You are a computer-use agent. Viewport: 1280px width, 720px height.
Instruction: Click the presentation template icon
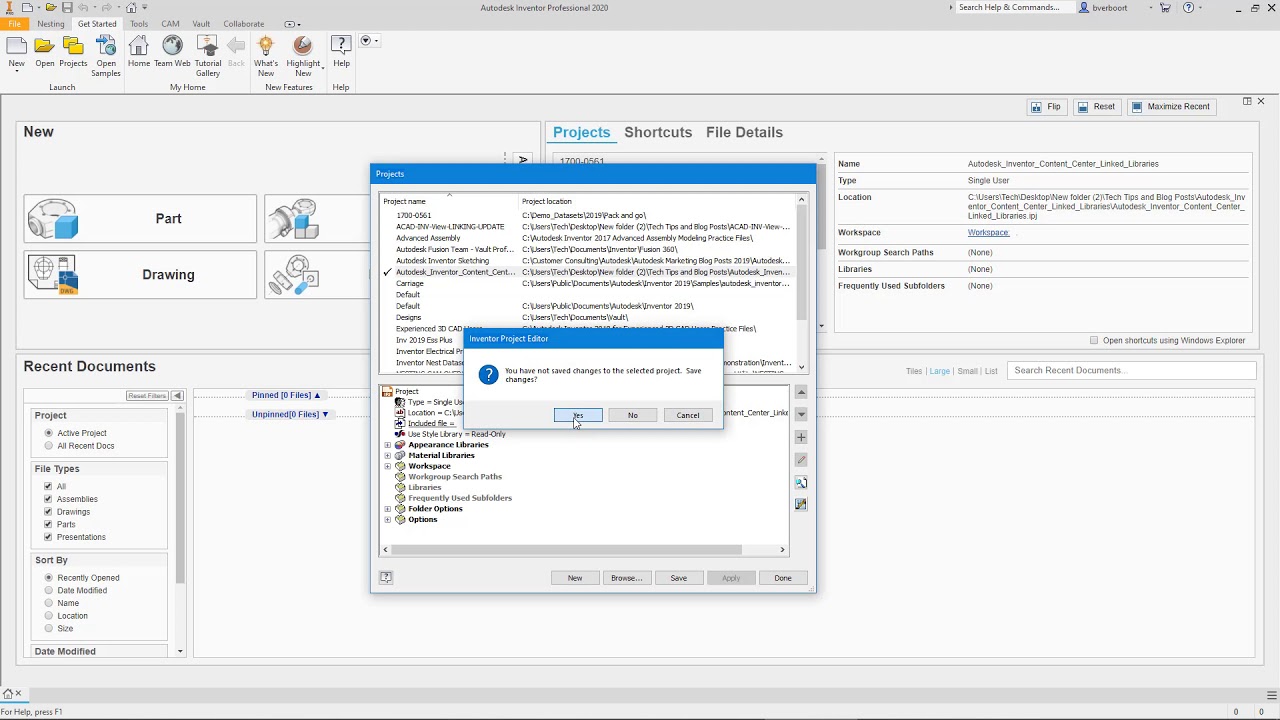(293, 275)
